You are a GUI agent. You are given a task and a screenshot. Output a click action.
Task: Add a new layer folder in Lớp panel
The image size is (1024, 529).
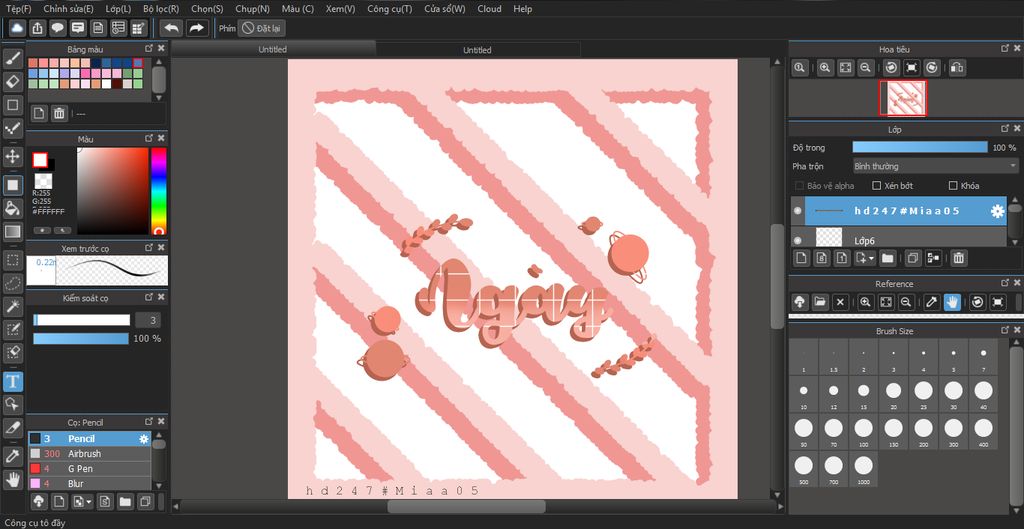pyautogui.click(x=888, y=258)
